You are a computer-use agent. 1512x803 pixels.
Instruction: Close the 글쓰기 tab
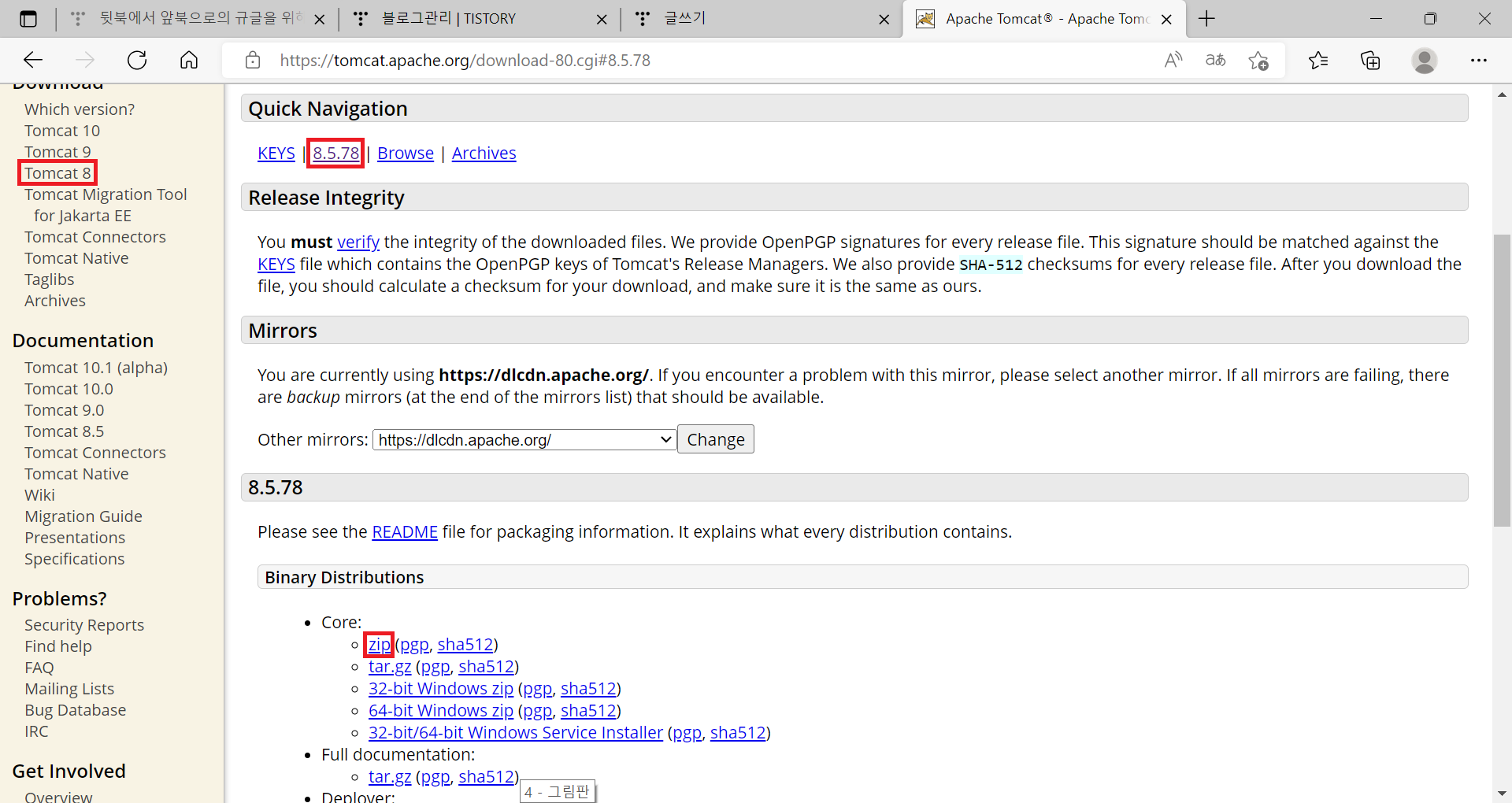point(884,19)
